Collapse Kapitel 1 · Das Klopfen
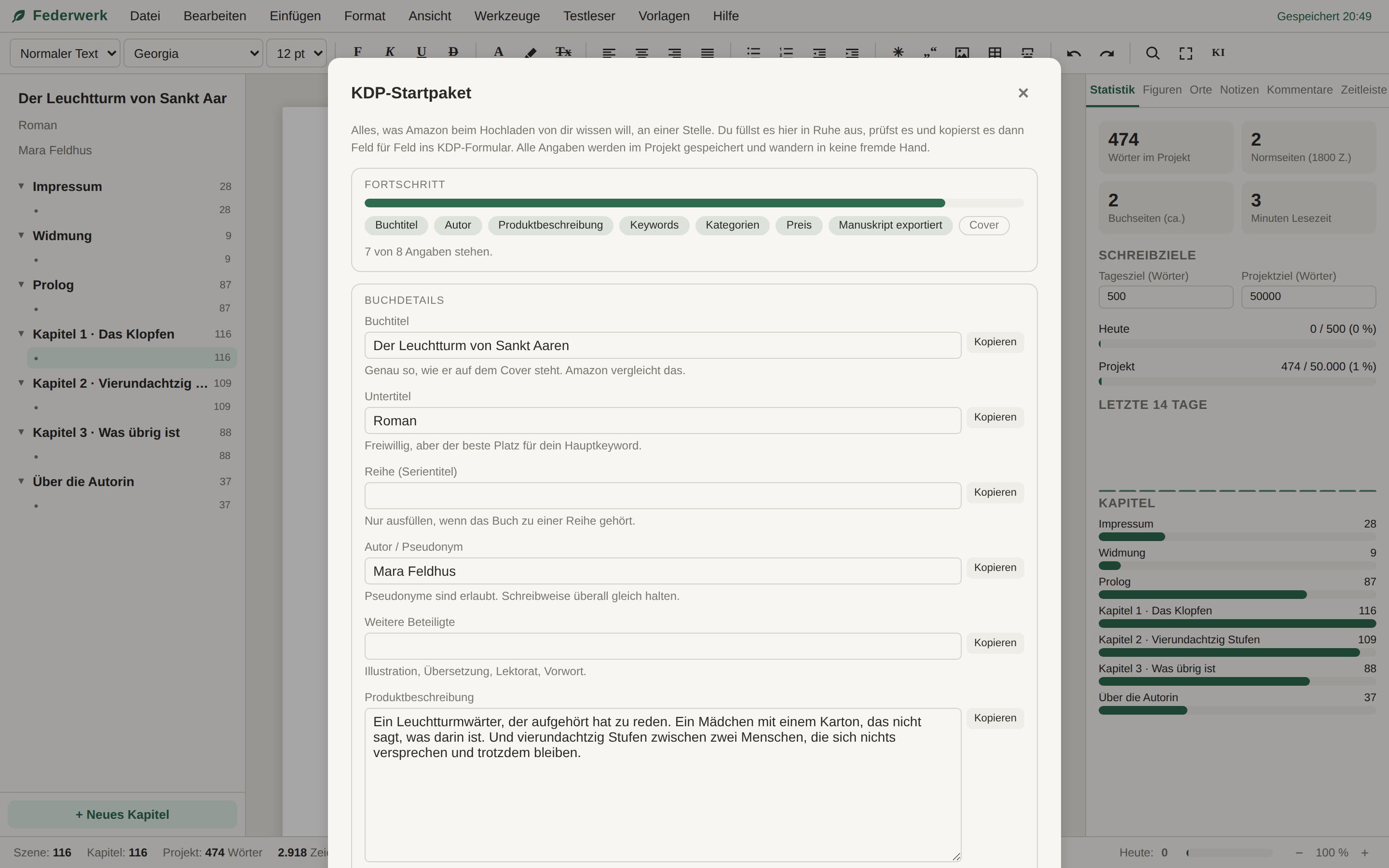 (x=21, y=334)
